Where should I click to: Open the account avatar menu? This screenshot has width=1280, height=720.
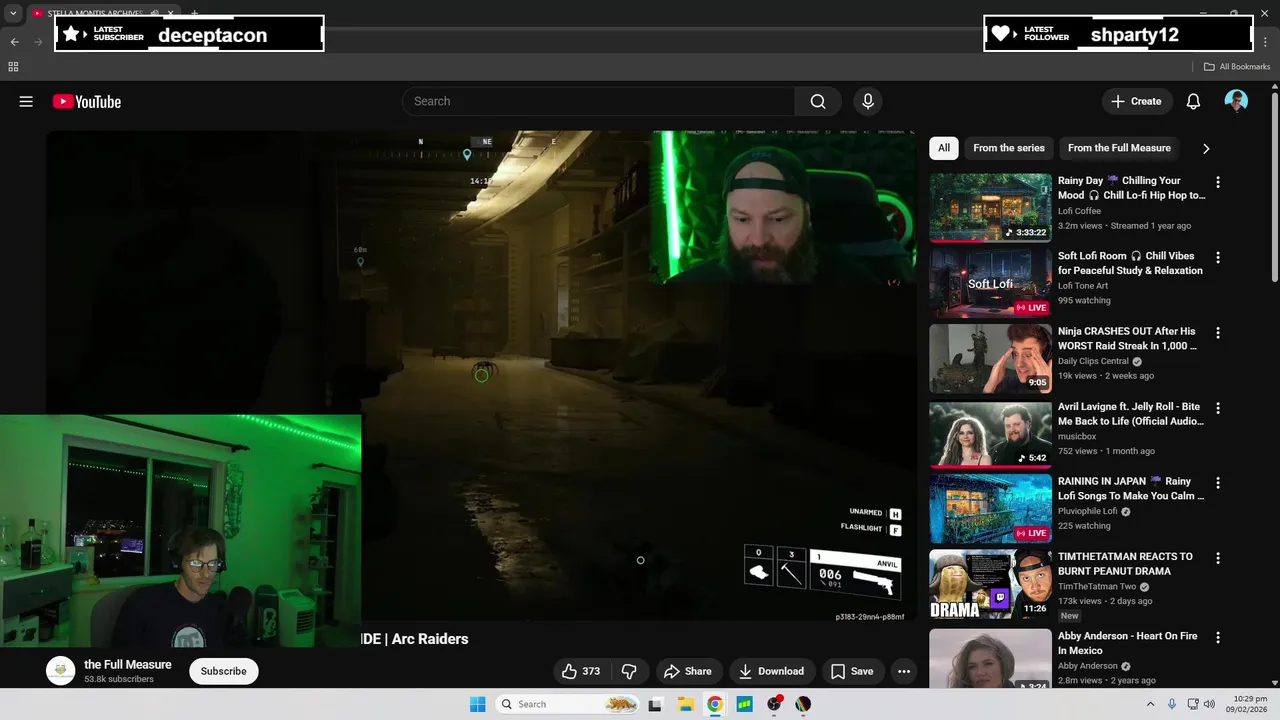pyautogui.click(x=1236, y=101)
